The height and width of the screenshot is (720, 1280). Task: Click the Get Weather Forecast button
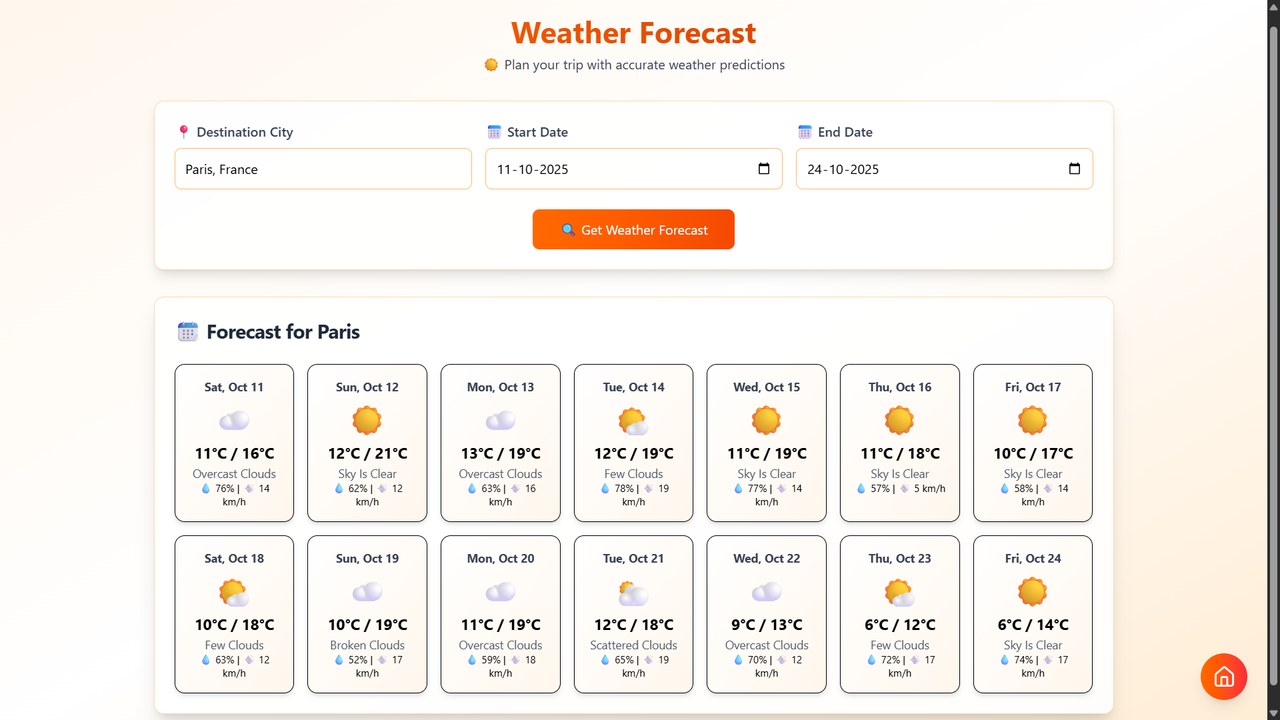pyautogui.click(x=634, y=229)
